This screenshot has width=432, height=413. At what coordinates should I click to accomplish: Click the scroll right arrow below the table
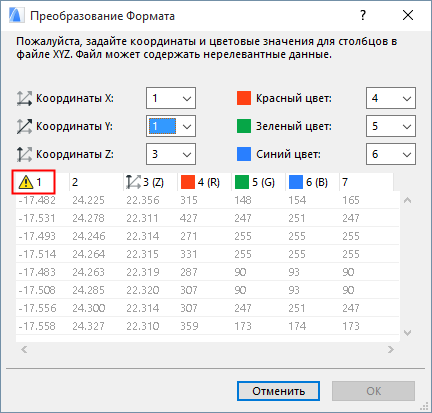coord(391,349)
